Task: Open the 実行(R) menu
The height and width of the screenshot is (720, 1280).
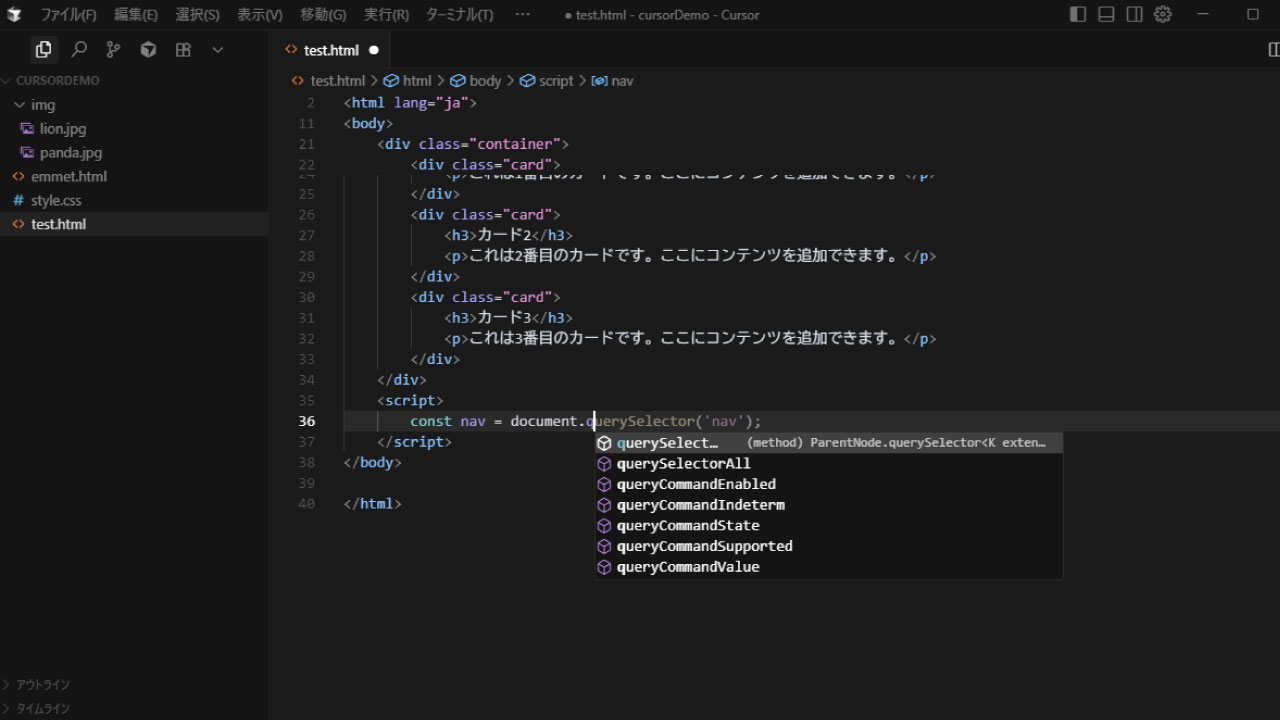Action: pos(386,15)
